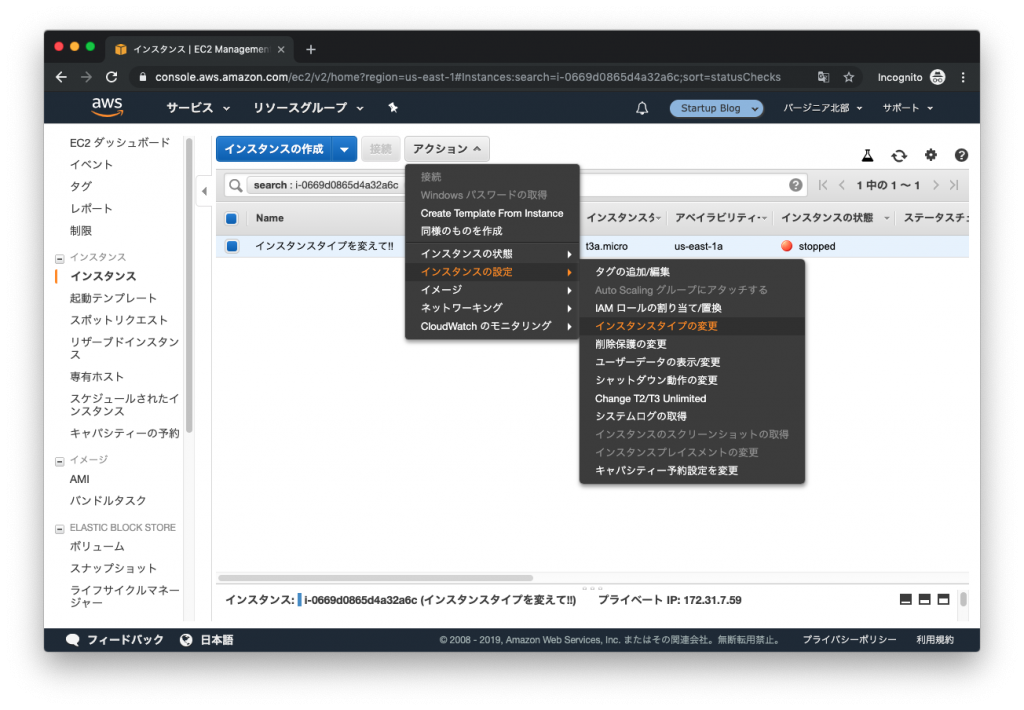Open the リソースグループ dropdown

point(308,108)
